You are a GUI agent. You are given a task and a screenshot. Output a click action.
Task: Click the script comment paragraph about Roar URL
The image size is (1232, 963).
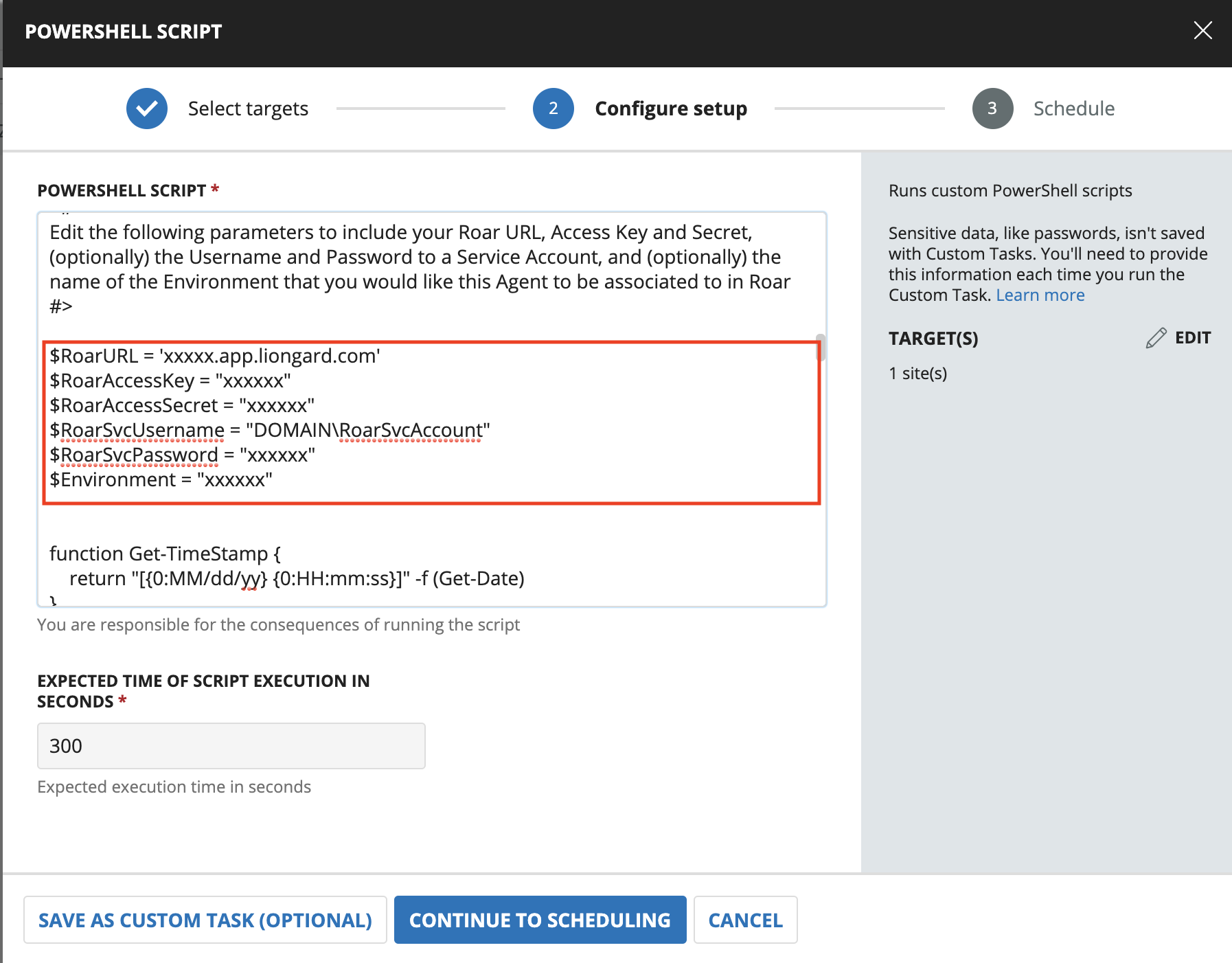[420, 257]
